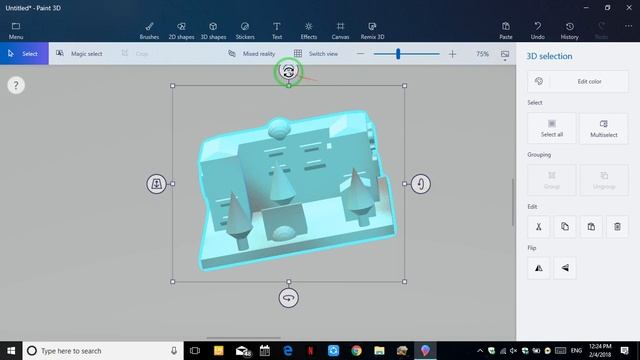
Task: Click the top-left selection box corner handle
Action: [x=173, y=86]
